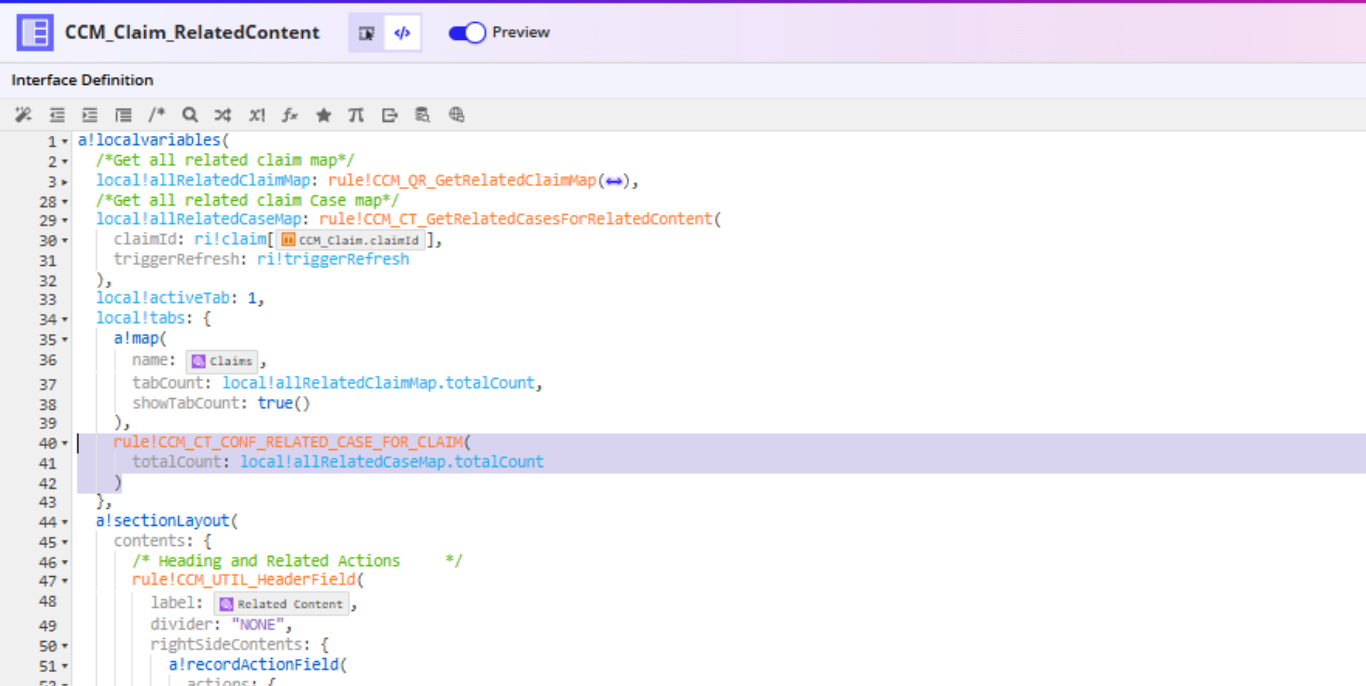Viewport: 1366px width, 686px height.
Task: Collapse rule!CCM_UTIL_HeaderField at line 47
Action: click(x=66, y=581)
